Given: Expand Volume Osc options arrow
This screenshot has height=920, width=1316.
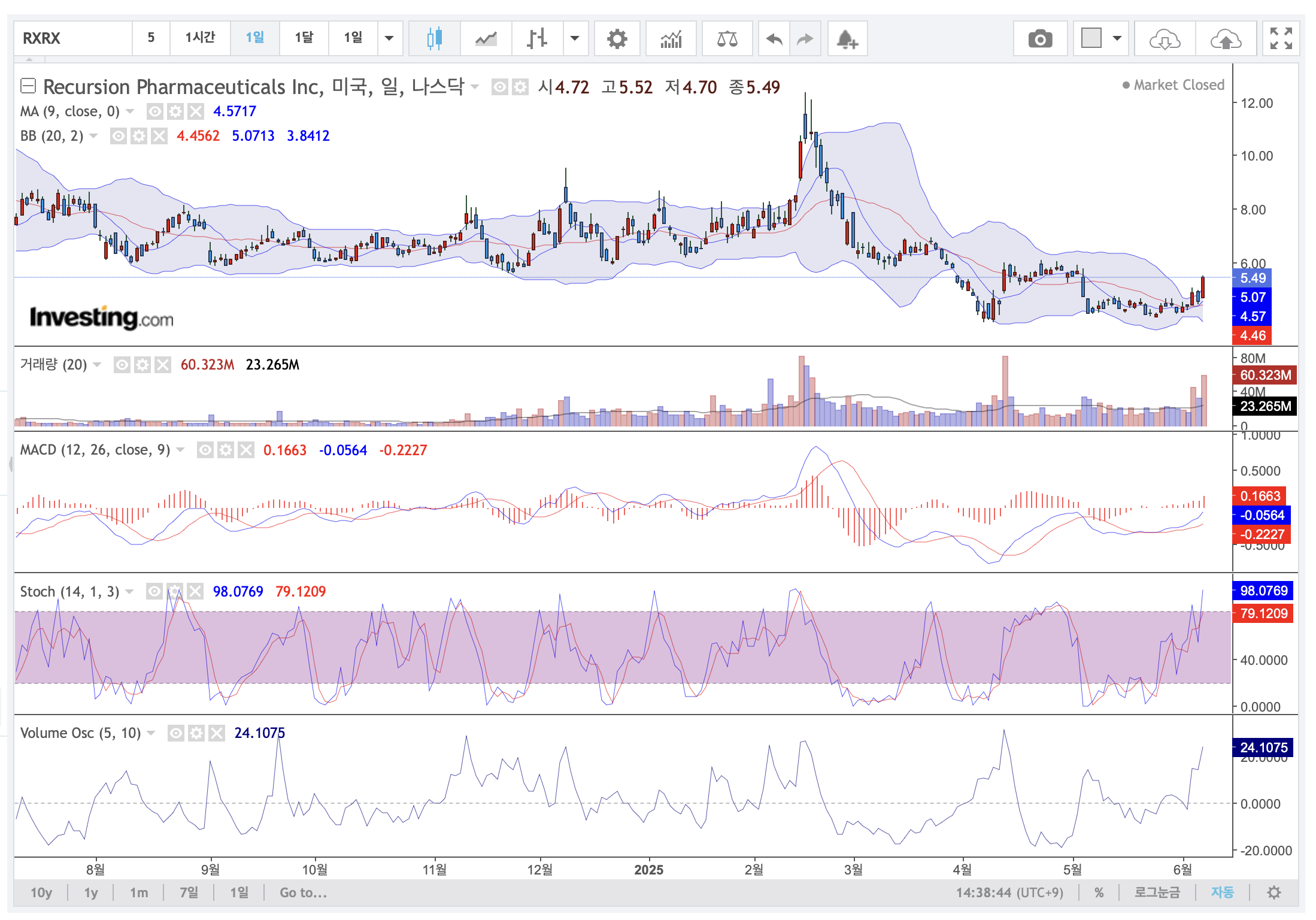Looking at the screenshot, I should pos(151,733).
